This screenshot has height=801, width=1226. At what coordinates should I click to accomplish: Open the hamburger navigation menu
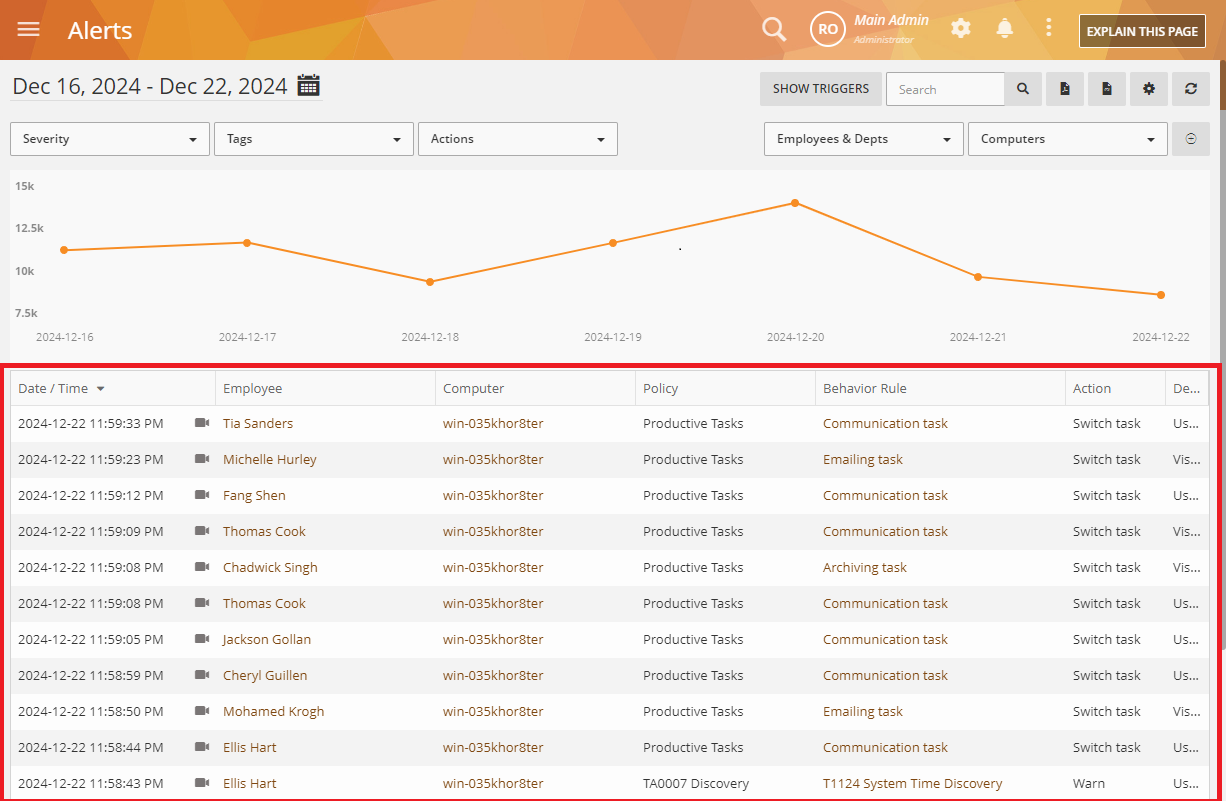[29, 29]
